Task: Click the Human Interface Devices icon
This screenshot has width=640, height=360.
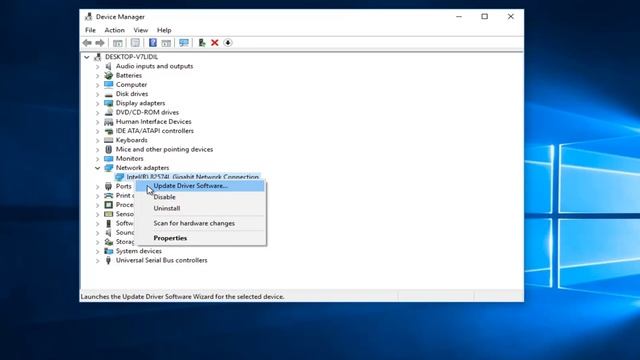Action: click(108, 122)
